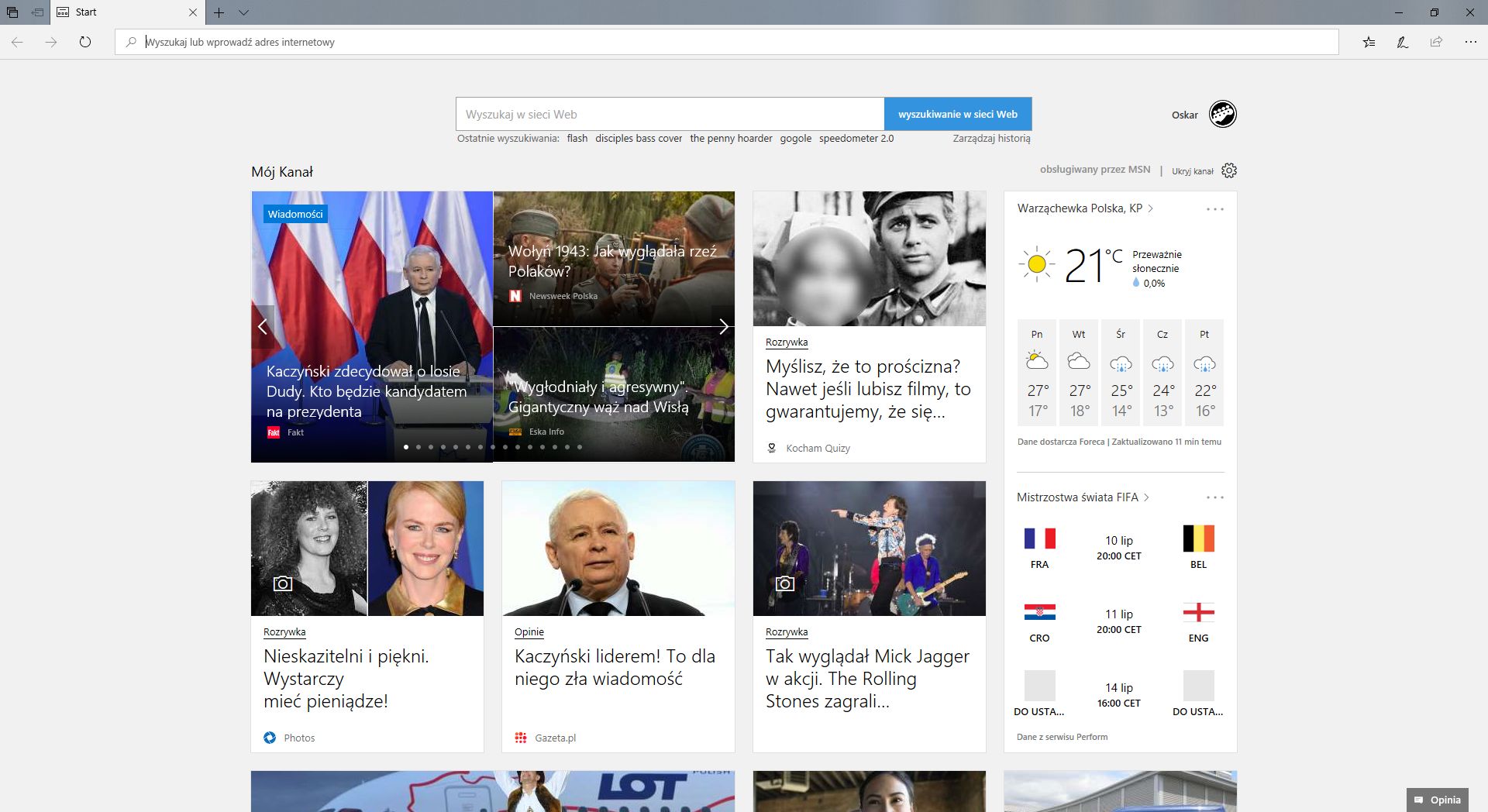Viewport: 1488px width, 812px height.
Task: Start a Web Note with the pen icon
Action: pos(1402,43)
